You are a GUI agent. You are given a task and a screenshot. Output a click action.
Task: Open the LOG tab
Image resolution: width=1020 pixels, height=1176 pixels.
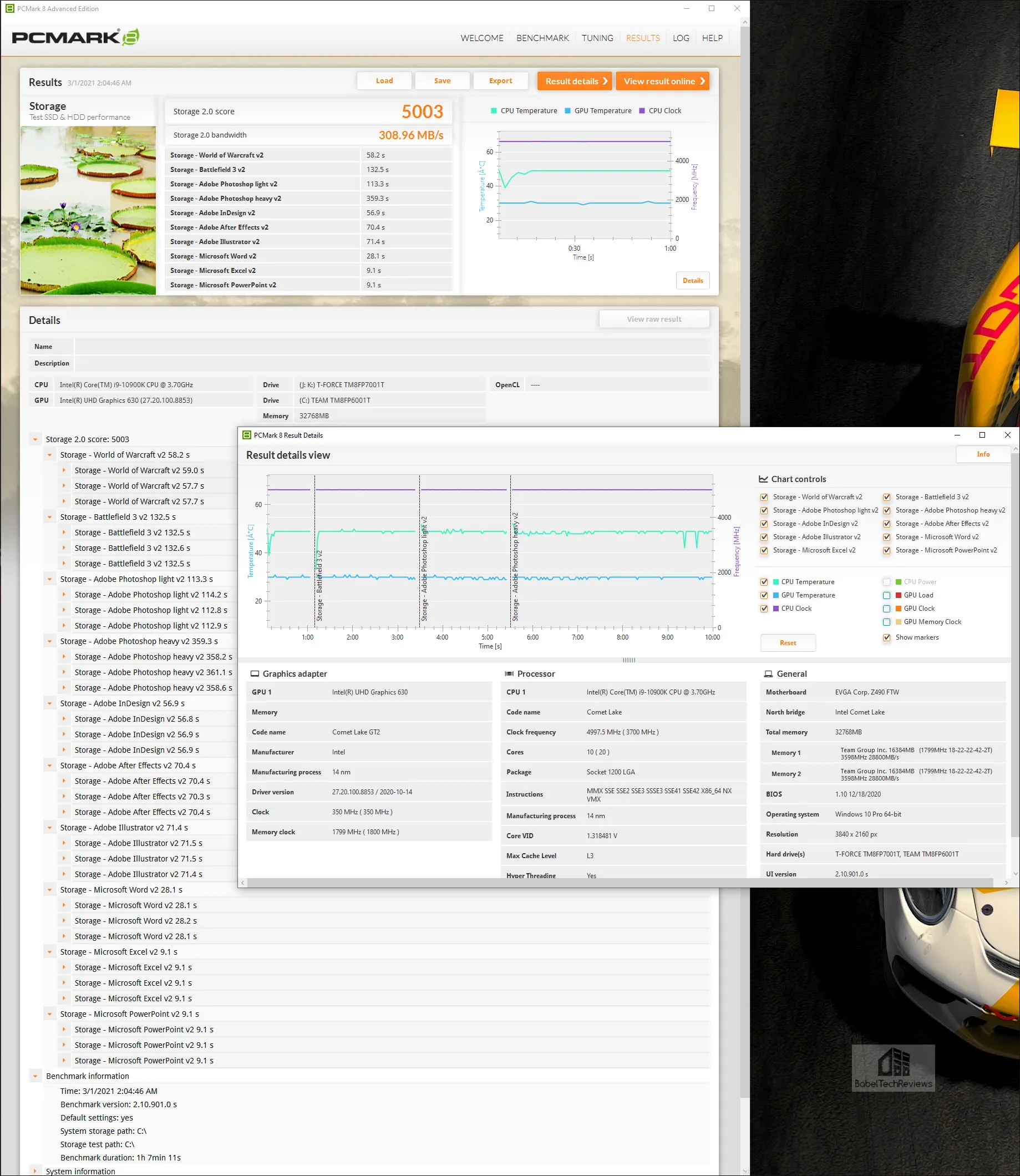click(681, 38)
